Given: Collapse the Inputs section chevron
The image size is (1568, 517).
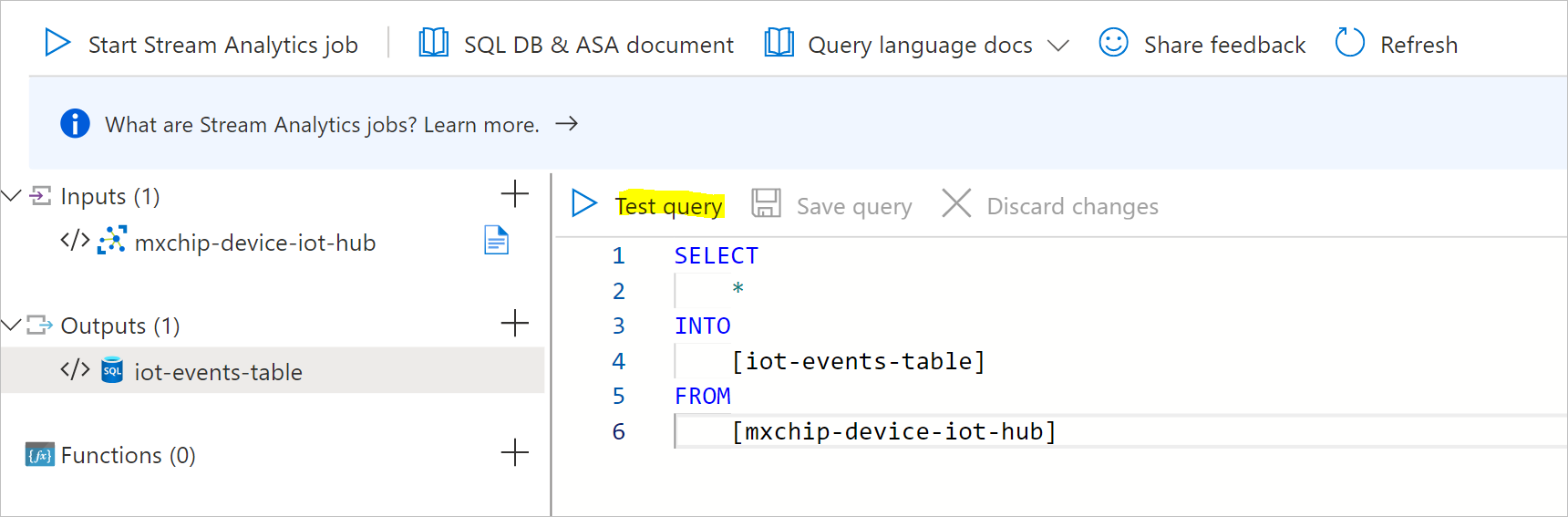Looking at the screenshot, I should click(x=12, y=195).
